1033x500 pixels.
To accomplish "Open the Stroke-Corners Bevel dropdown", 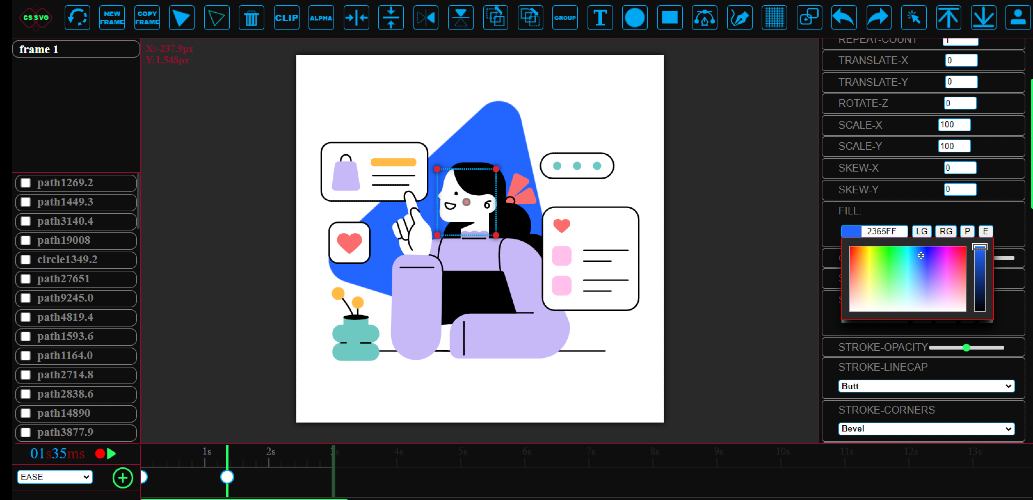I will pyautogui.click(x=926, y=429).
